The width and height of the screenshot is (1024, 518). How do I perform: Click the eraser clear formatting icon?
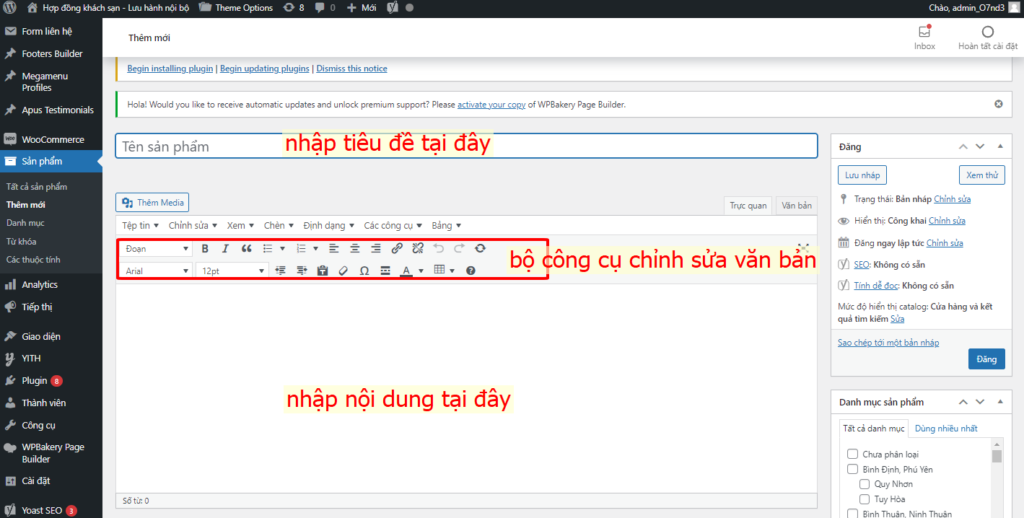click(343, 270)
